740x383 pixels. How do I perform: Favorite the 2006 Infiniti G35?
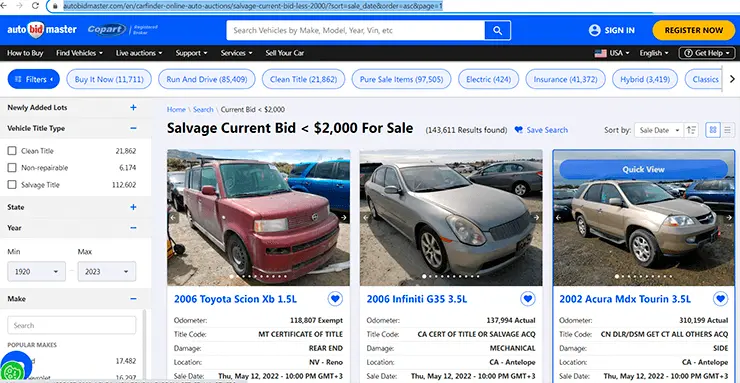click(528, 299)
